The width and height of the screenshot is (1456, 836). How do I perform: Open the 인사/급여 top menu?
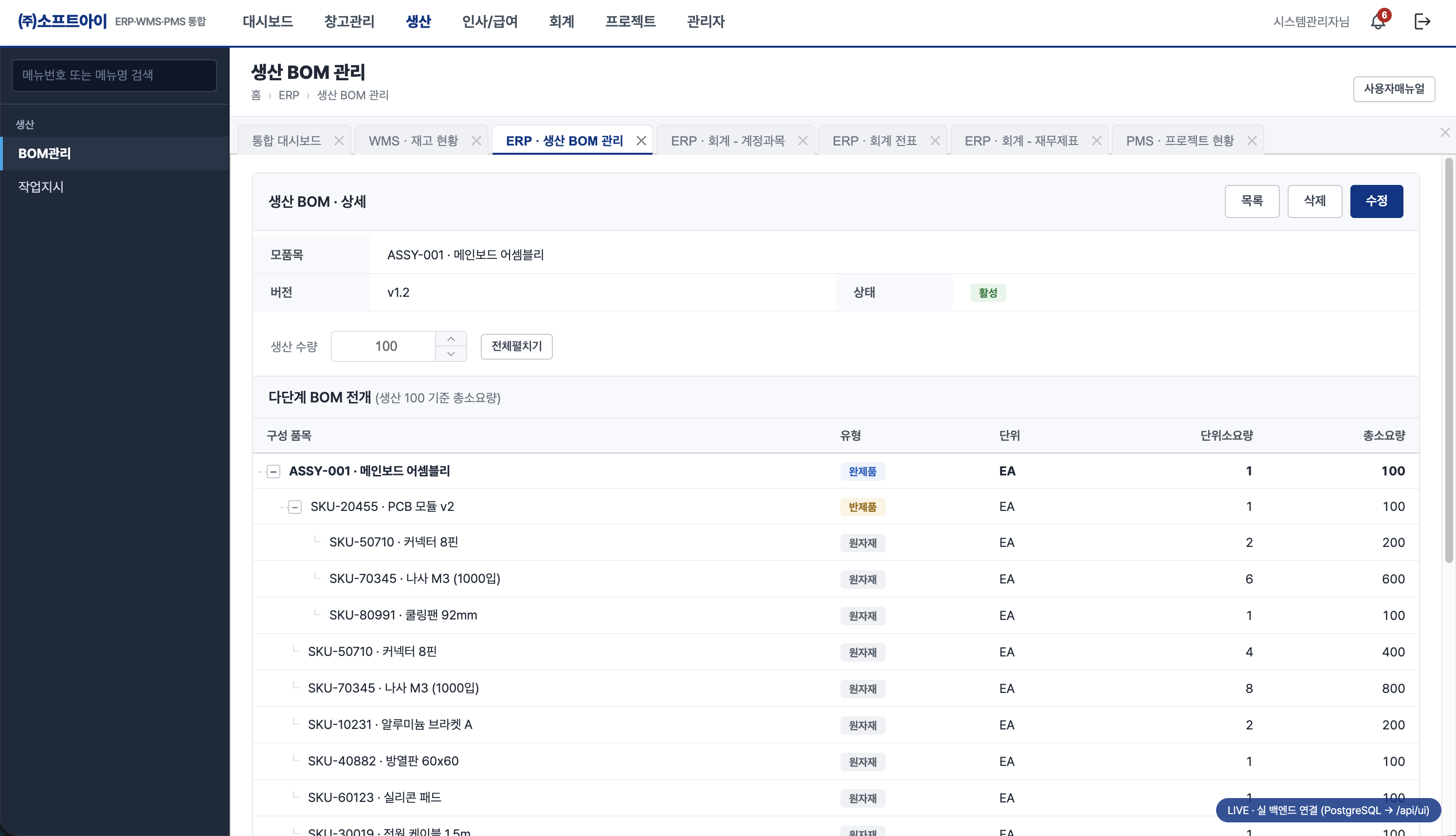(x=490, y=22)
